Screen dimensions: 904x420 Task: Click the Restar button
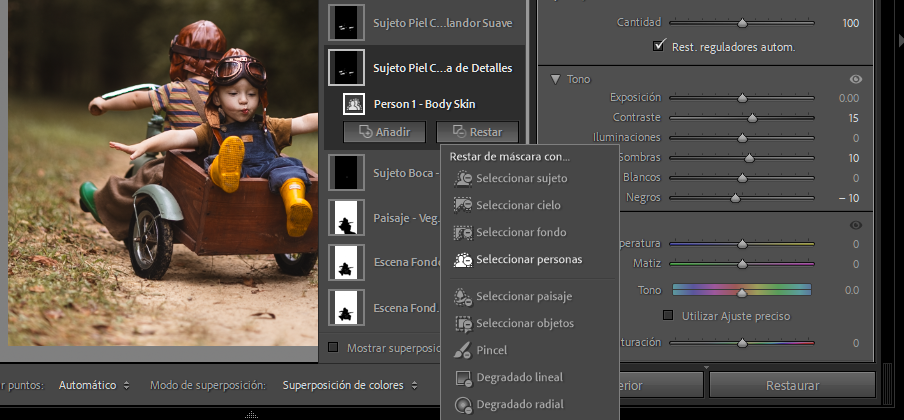coord(477,132)
